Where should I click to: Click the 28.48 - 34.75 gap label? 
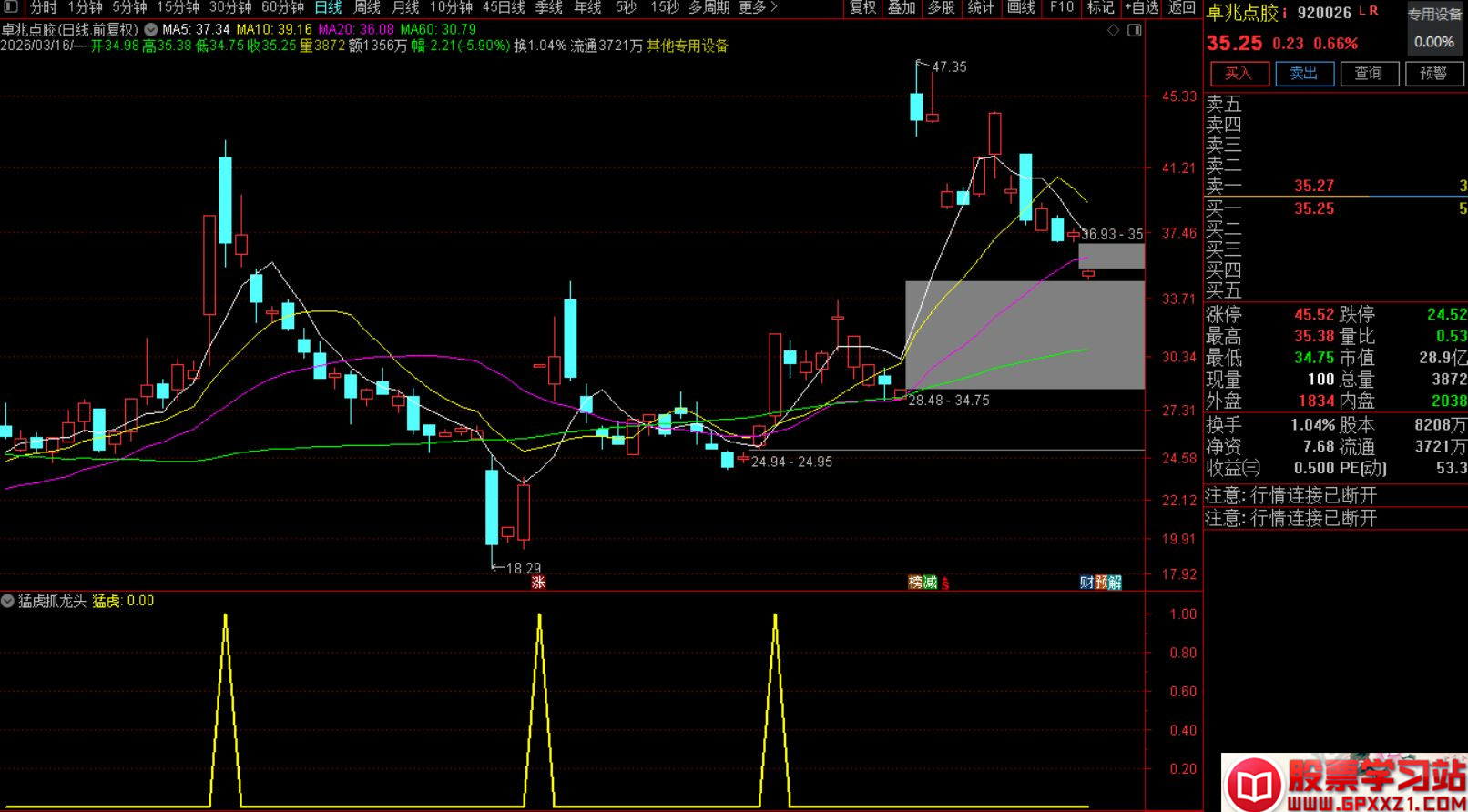pos(949,400)
